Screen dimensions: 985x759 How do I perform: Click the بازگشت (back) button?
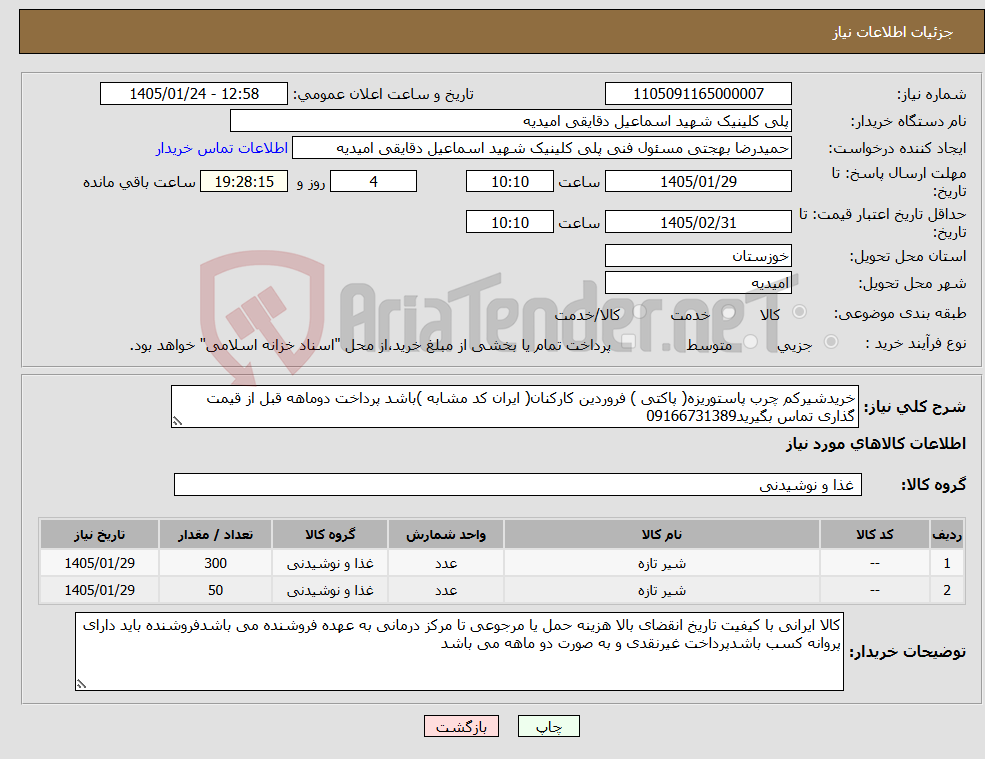click(461, 726)
